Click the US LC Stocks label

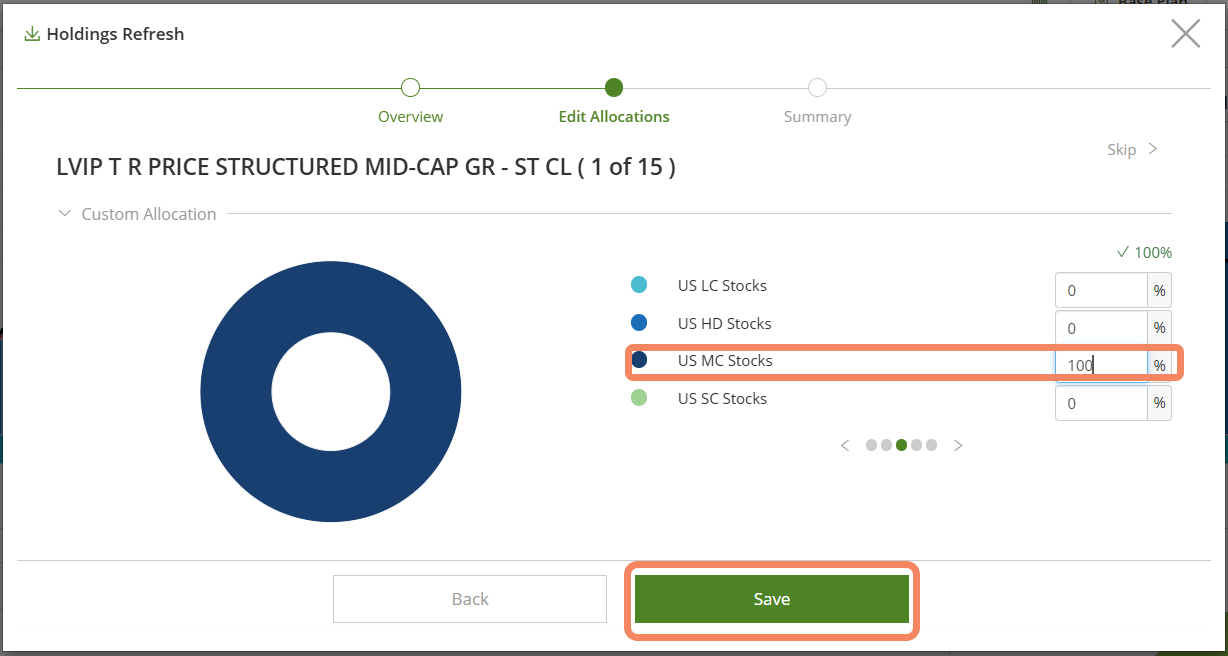(x=722, y=286)
